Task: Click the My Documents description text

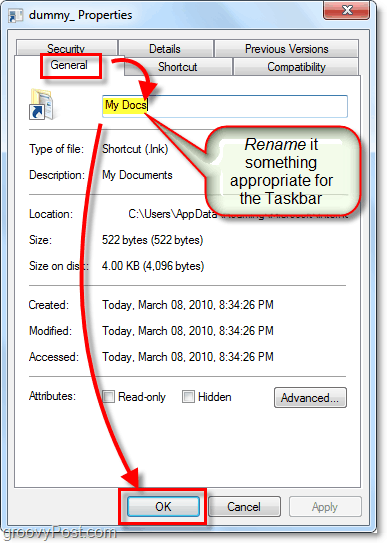Action: pyautogui.click(x=137, y=175)
